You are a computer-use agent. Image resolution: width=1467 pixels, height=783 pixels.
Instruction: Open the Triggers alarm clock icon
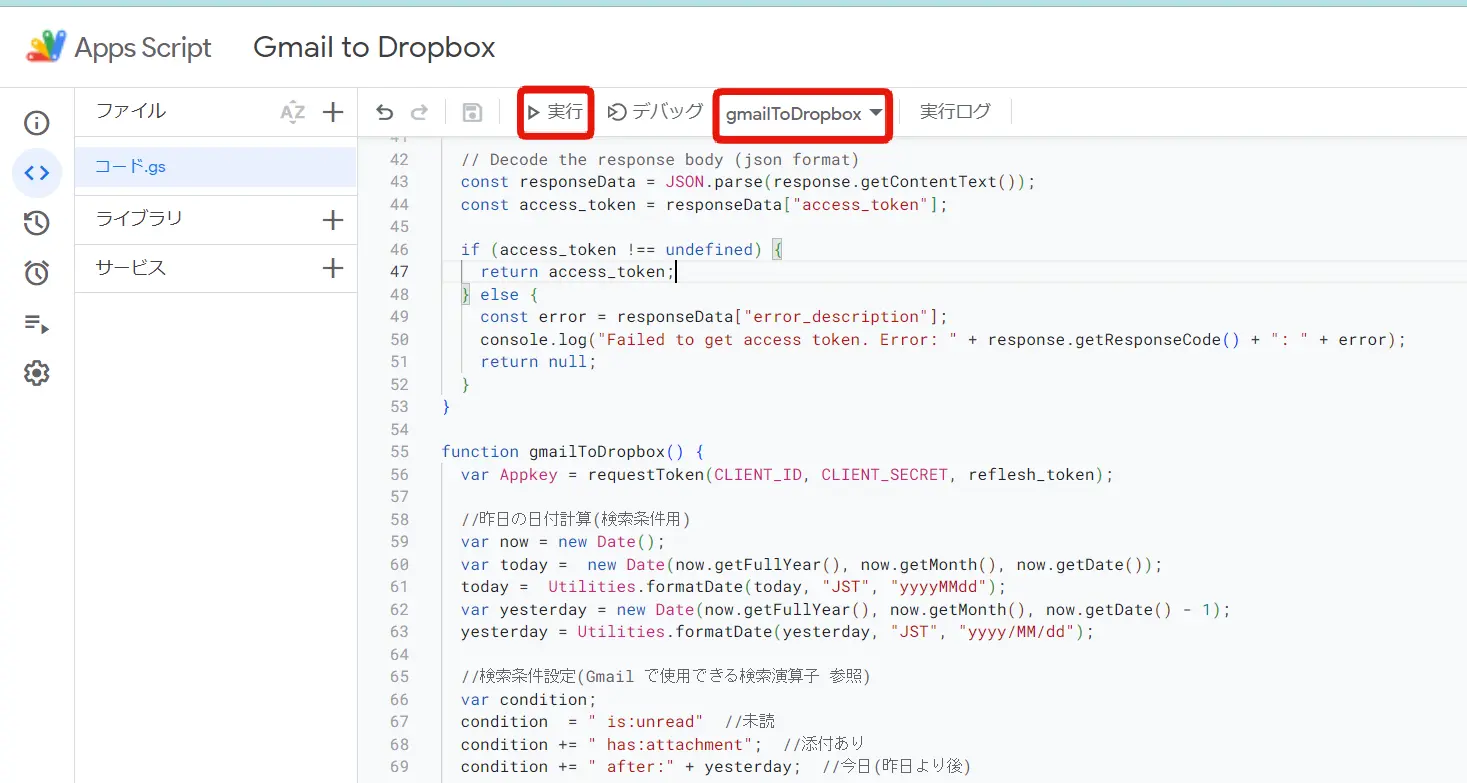click(x=37, y=273)
